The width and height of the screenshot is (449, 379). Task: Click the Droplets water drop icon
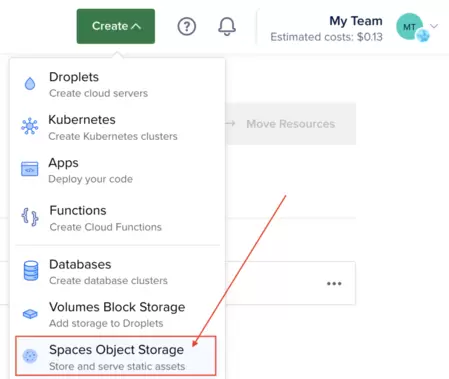tap(30, 84)
